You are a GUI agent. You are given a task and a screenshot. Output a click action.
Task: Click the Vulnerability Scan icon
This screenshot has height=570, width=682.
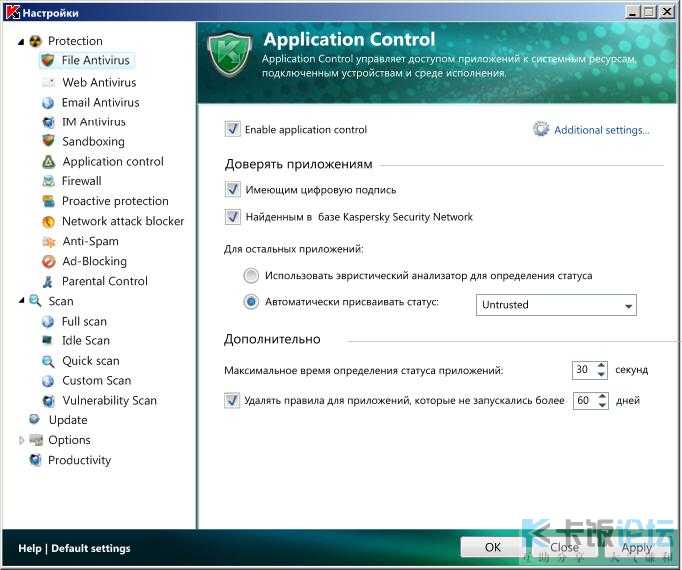(48, 401)
